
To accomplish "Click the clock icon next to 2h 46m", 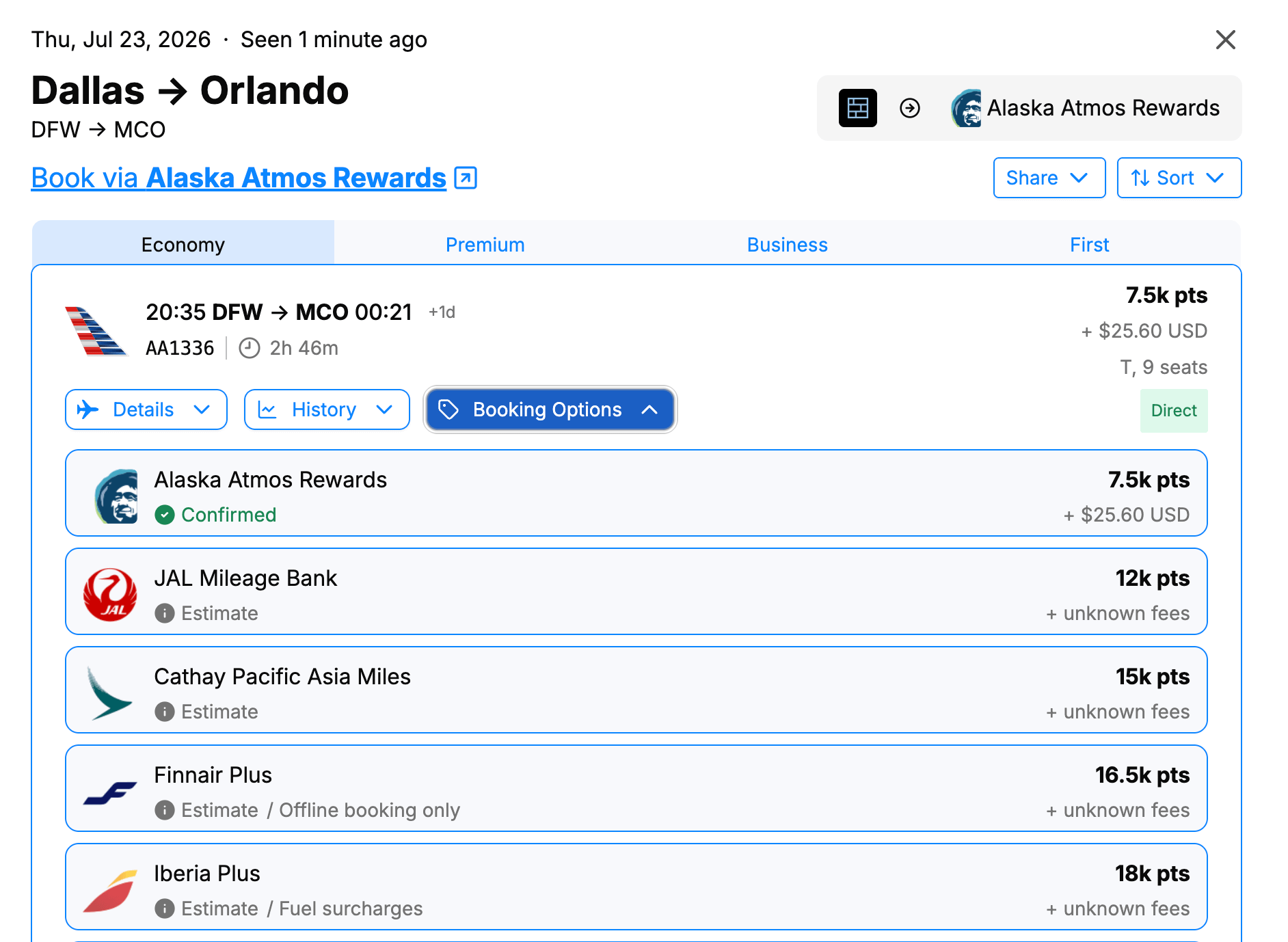I will point(249,348).
